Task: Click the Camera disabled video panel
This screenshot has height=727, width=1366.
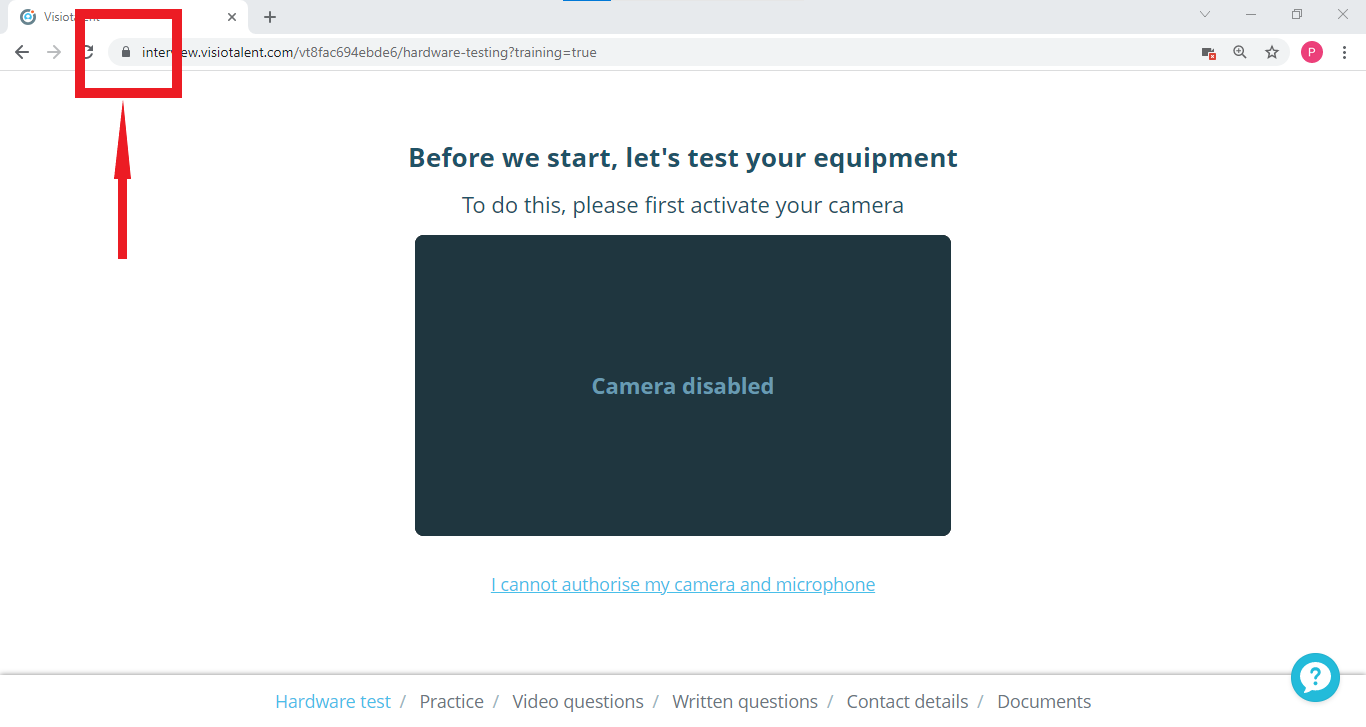Action: 683,385
